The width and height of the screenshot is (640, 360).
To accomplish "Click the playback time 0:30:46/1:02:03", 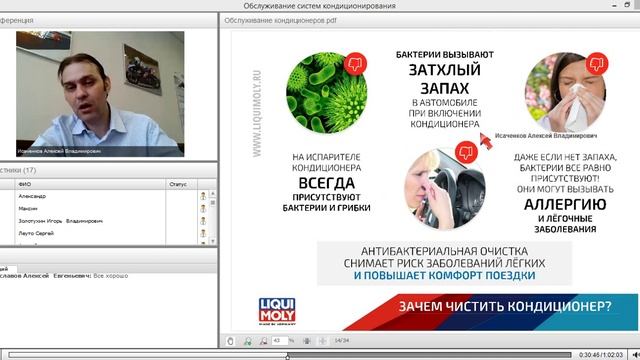I will click(x=601, y=355).
